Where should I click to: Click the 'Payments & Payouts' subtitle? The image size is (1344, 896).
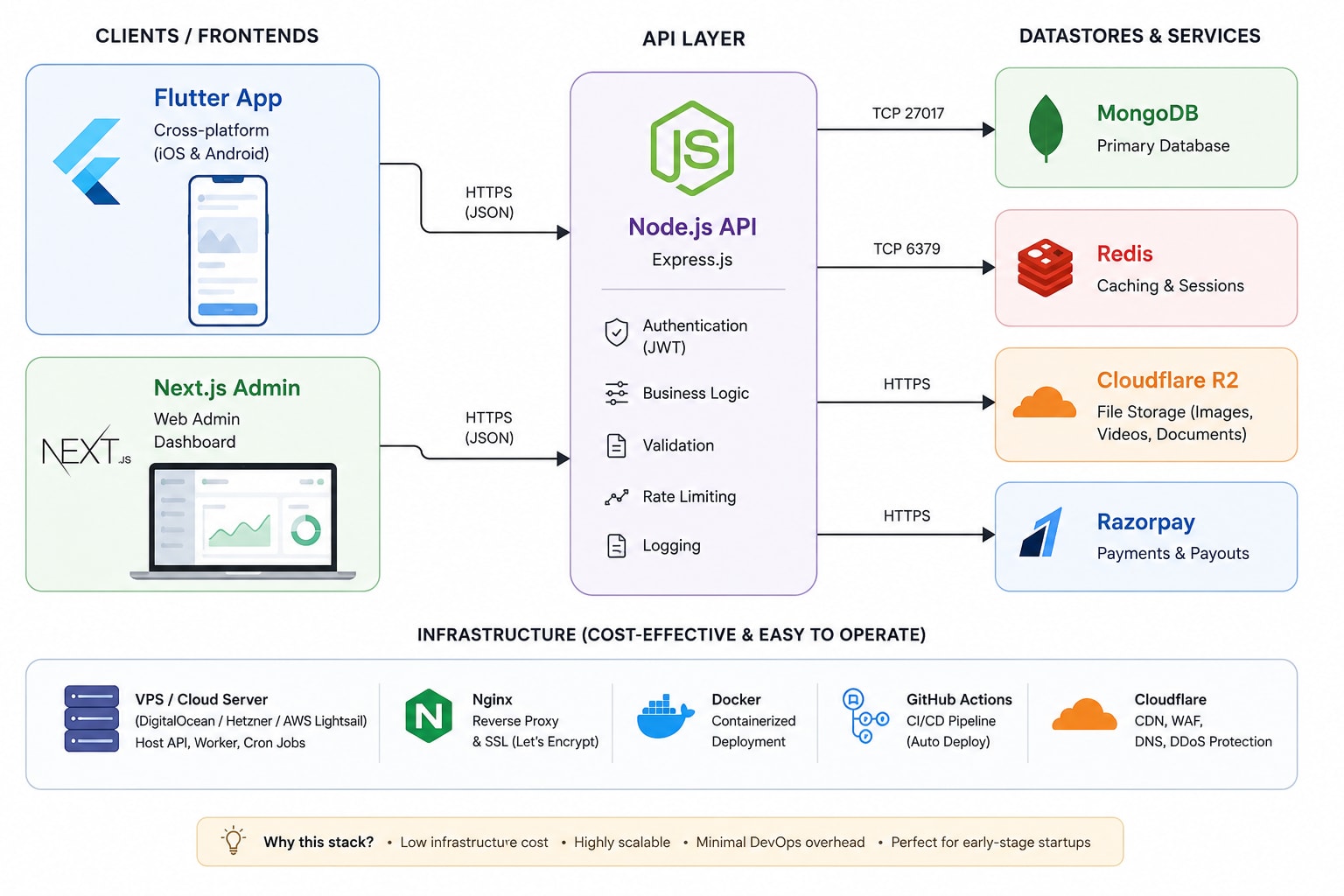click(1172, 554)
